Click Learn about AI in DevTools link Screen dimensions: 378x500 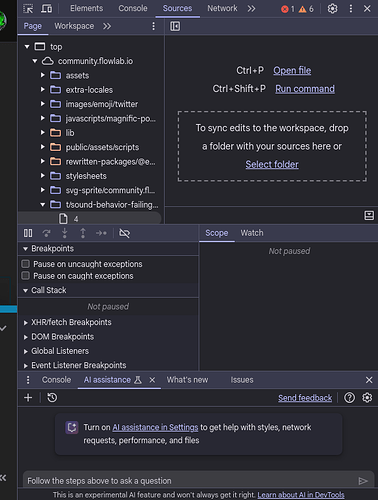(x=301, y=495)
